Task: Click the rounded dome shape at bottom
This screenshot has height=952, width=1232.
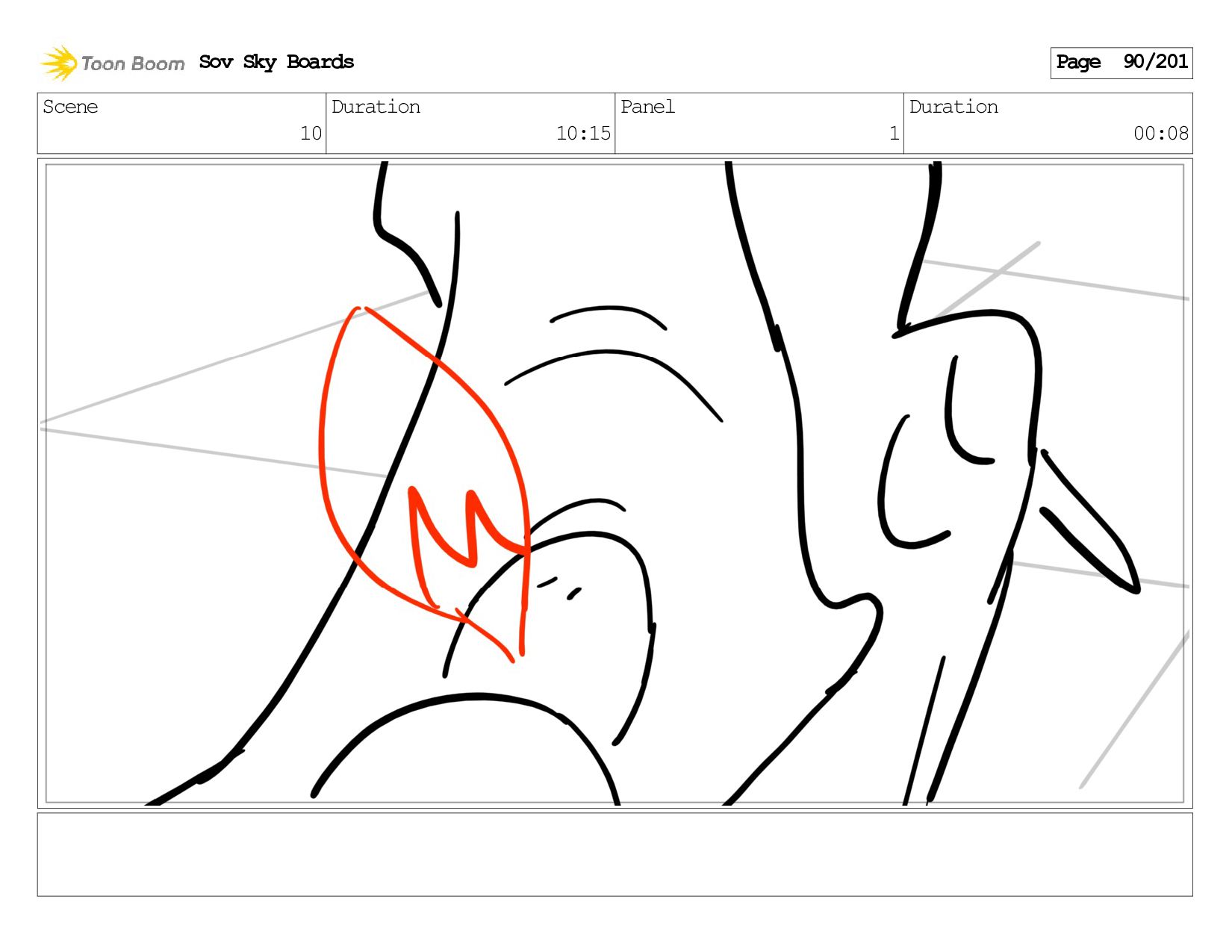Action: point(466,749)
